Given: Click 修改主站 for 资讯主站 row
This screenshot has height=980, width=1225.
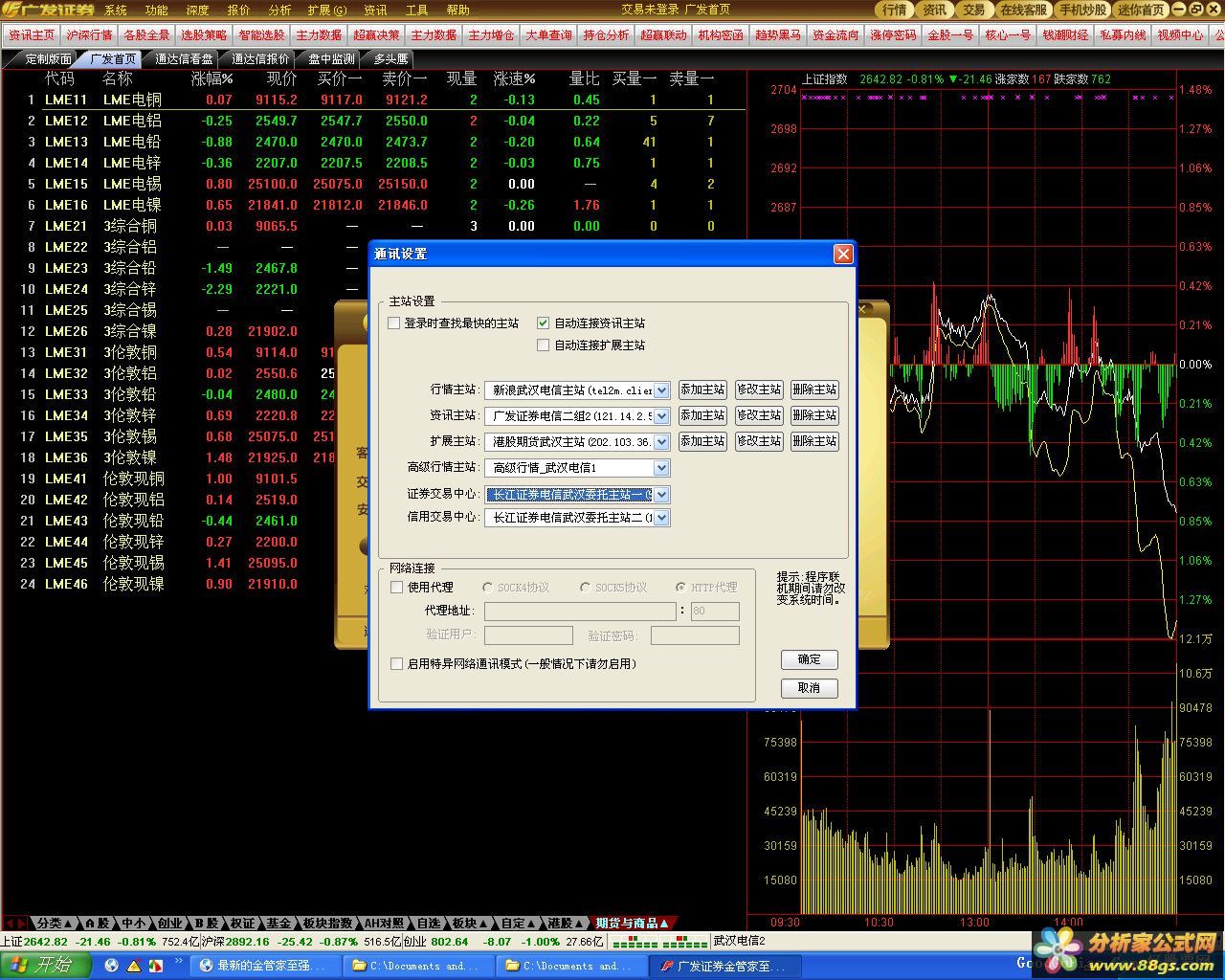Looking at the screenshot, I should [x=759, y=415].
